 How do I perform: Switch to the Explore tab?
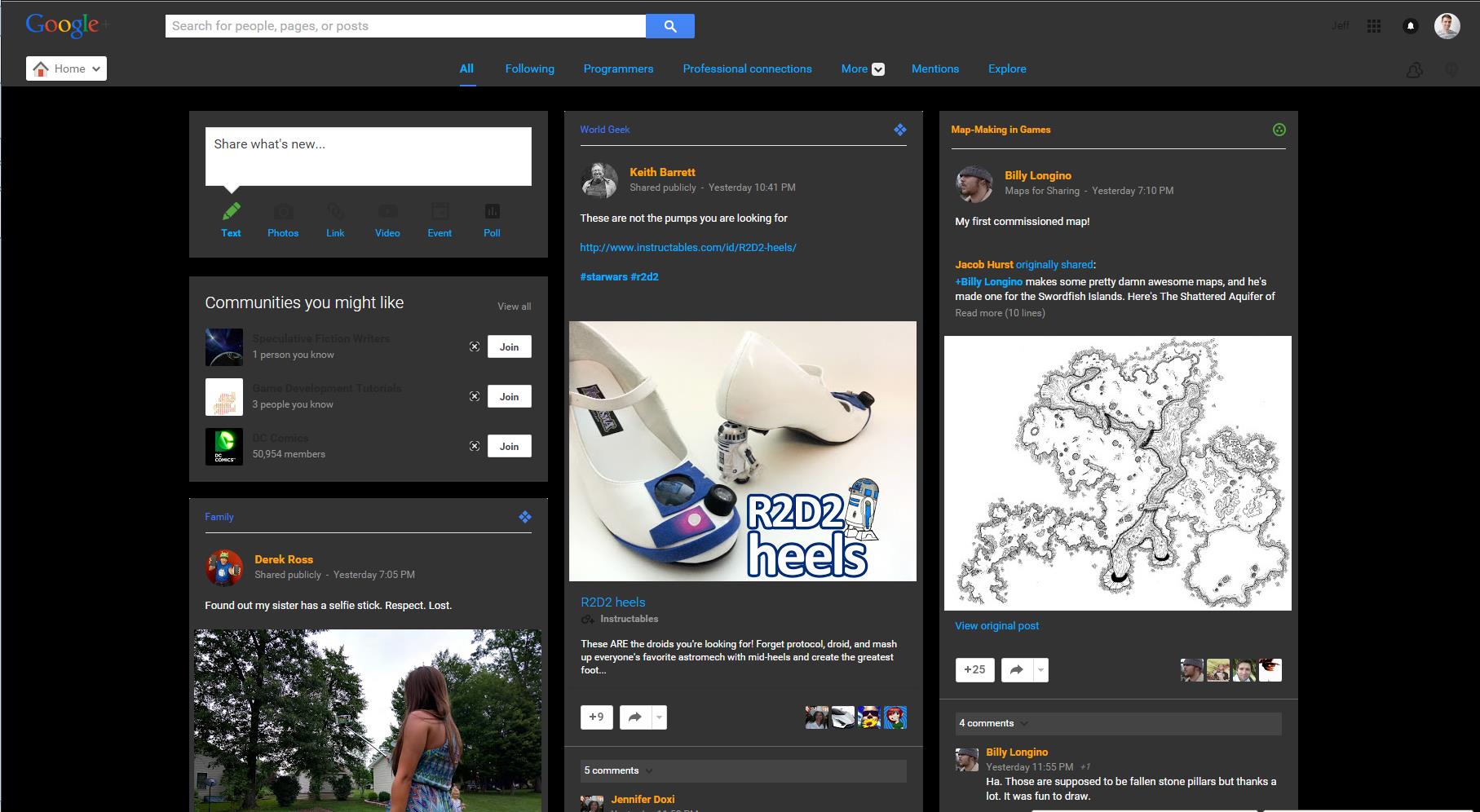click(1007, 69)
